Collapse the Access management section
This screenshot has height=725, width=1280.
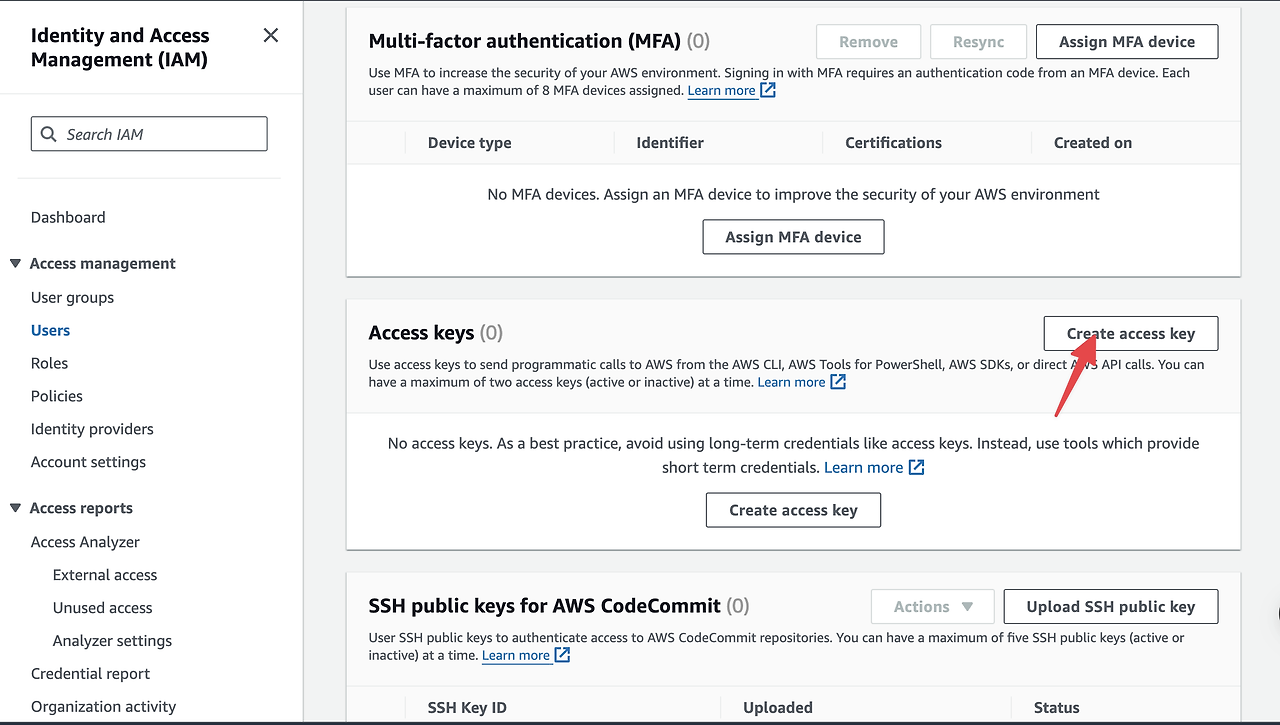(x=15, y=263)
